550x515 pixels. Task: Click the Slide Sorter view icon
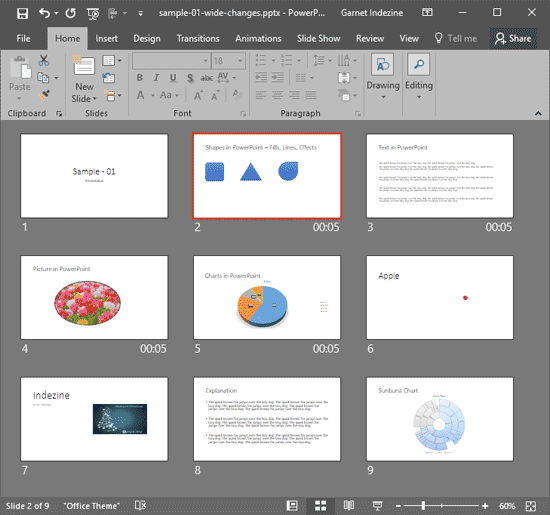point(320,506)
